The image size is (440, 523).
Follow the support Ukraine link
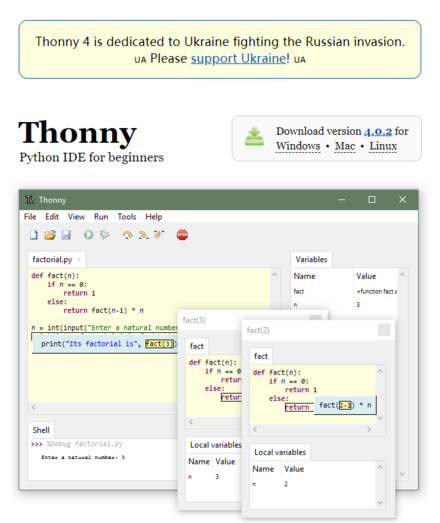(239, 58)
